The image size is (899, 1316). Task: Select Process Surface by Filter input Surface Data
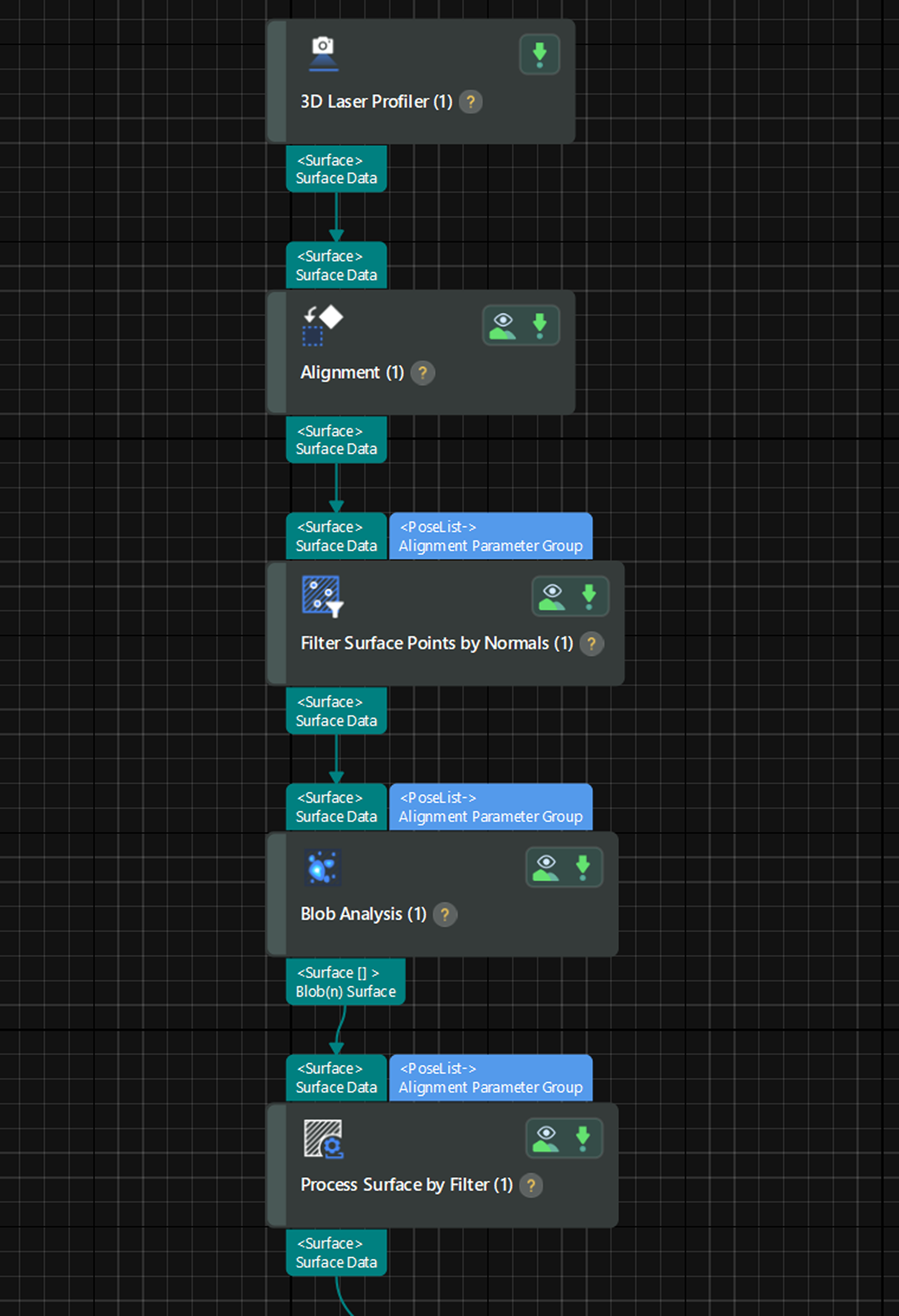tap(337, 1078)
